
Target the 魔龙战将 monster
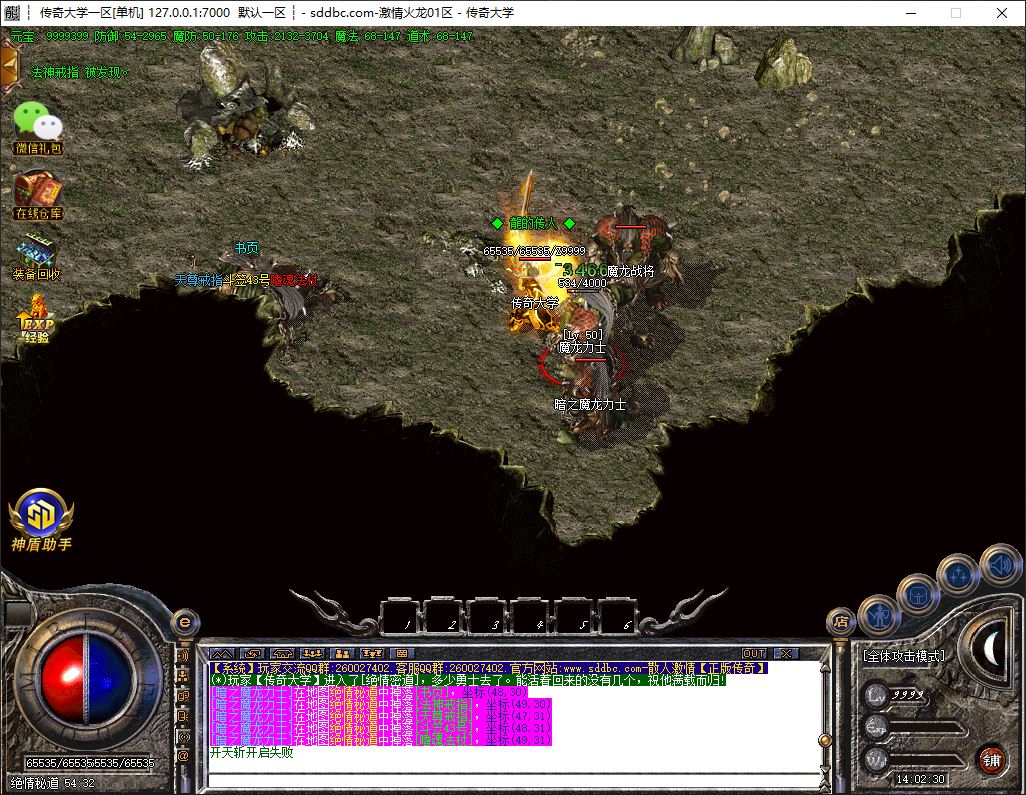[x=631, y=255]
